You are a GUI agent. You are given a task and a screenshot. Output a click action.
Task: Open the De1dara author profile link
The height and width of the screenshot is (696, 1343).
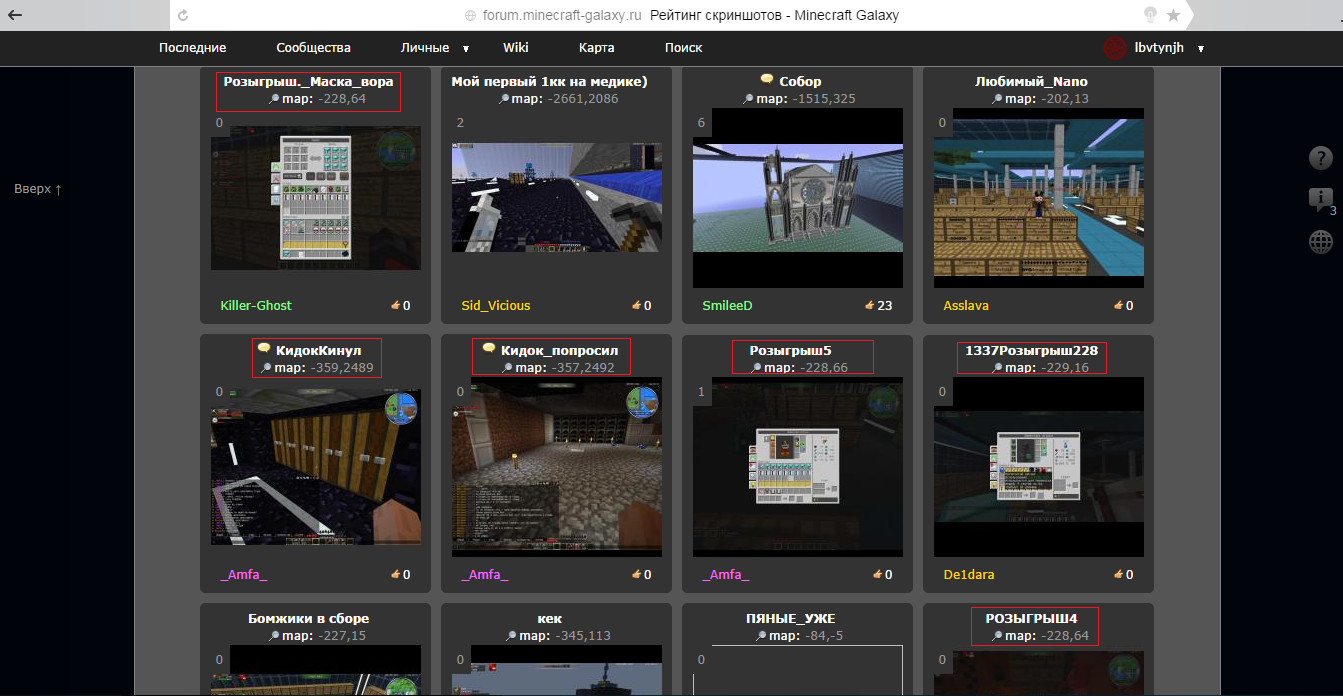(x=969, y=574)
